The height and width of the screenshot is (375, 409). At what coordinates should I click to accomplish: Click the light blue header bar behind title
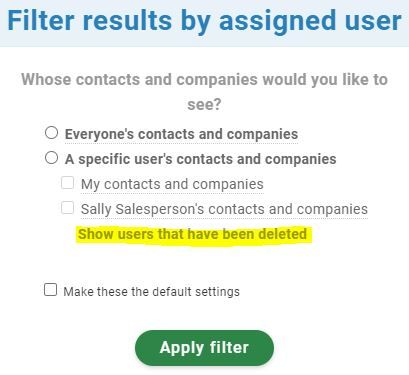click(x=204, y=23)
